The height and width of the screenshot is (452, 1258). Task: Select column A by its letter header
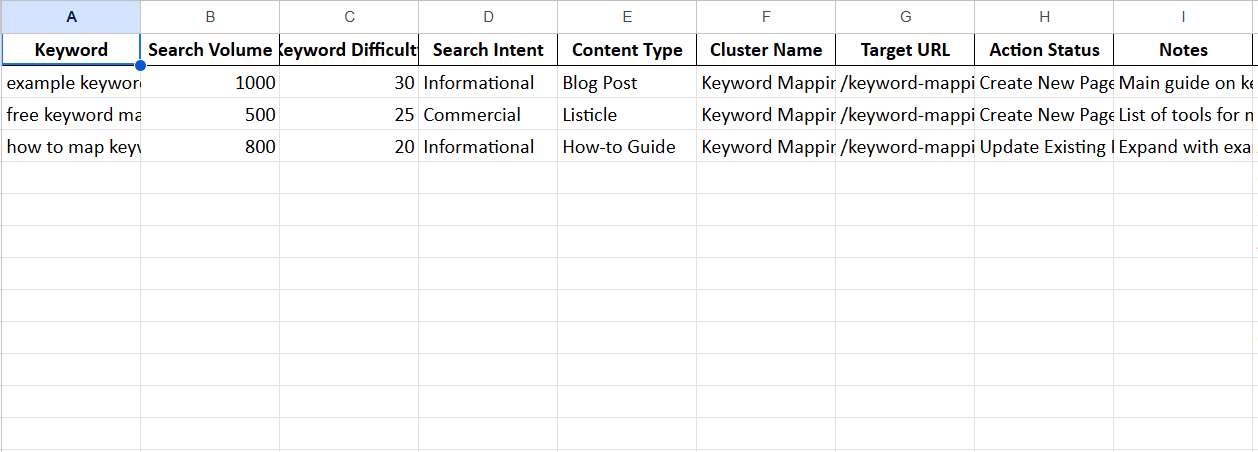(70, 17)
